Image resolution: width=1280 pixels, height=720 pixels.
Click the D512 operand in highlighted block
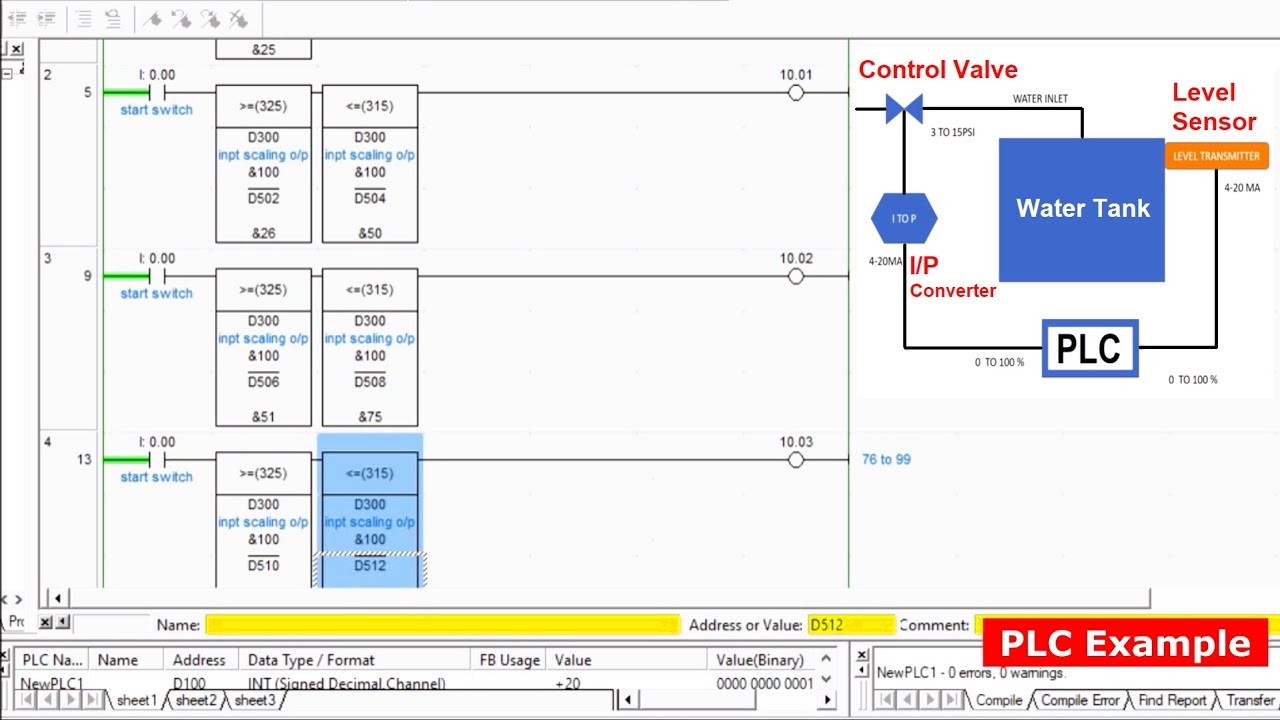tap(370, 566)
